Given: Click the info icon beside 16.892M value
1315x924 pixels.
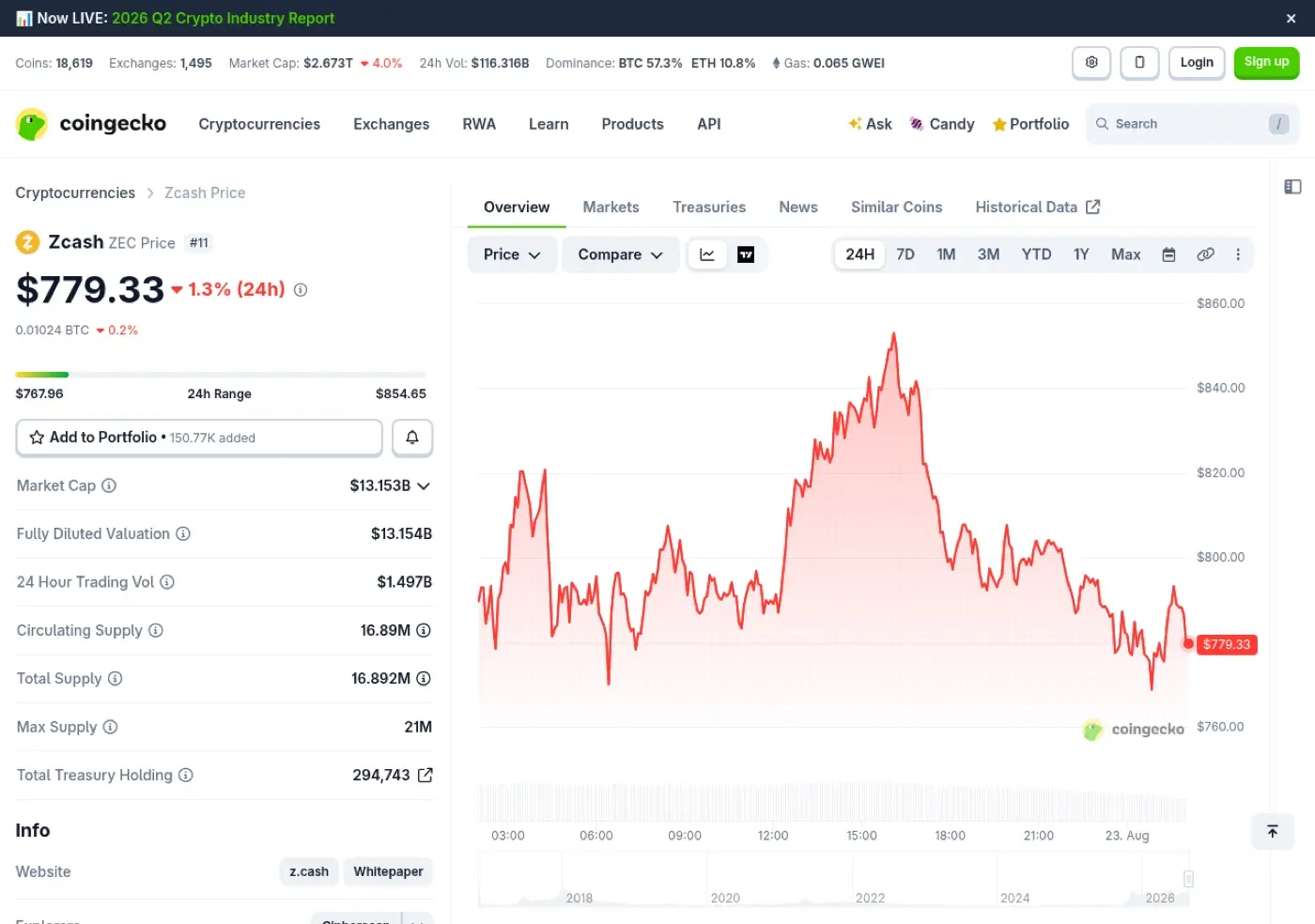Looking at the screenshot, I should coord(424,678).
